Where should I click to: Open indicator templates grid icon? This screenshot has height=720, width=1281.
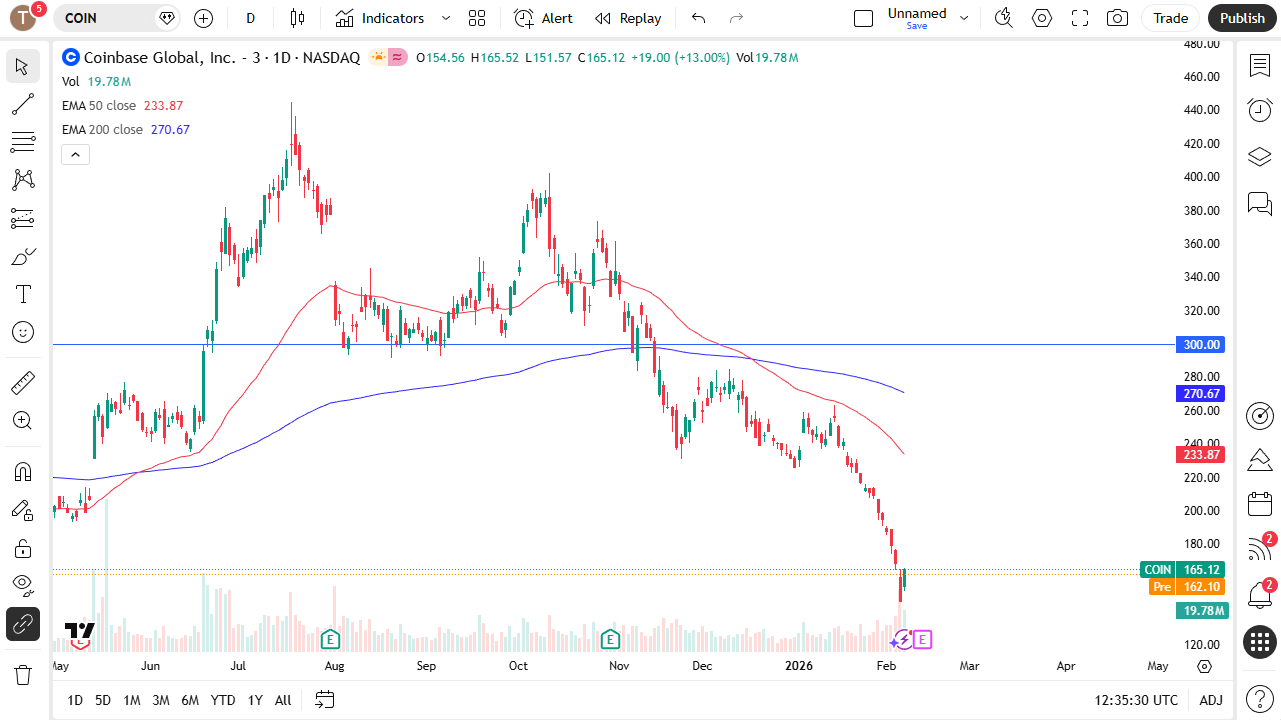point(477,18)
